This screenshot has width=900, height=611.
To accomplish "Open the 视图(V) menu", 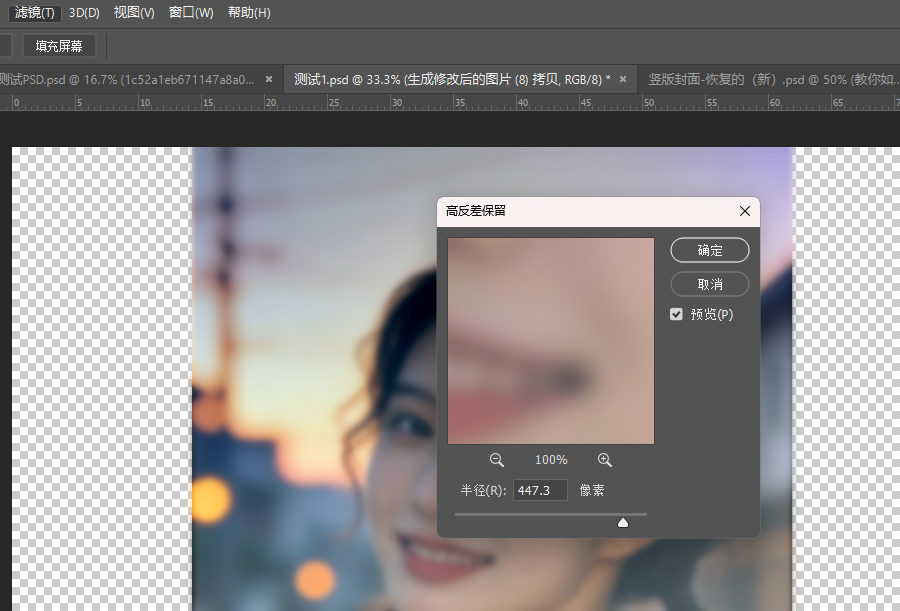I will point(134,13).
